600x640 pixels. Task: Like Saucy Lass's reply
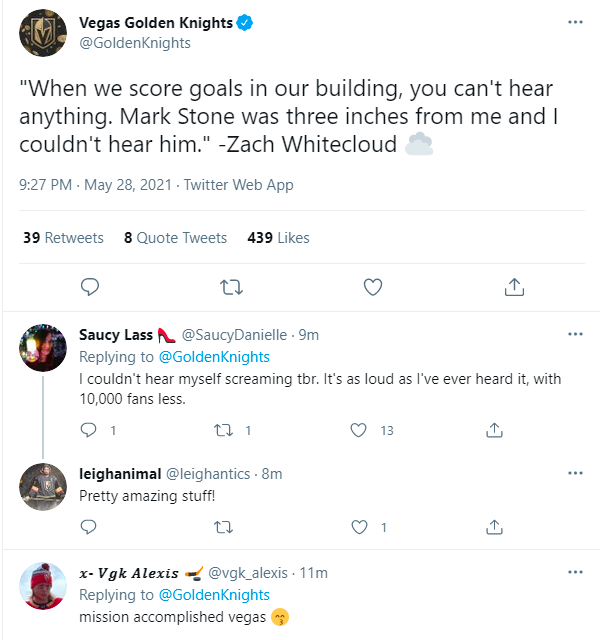point(358,430)
